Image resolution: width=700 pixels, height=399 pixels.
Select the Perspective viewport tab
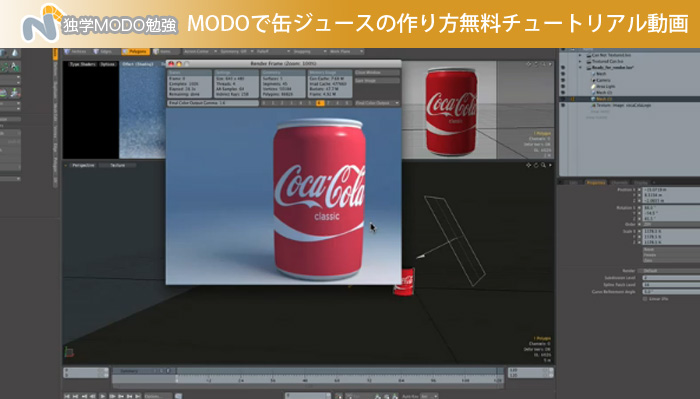tap(83, 166)
